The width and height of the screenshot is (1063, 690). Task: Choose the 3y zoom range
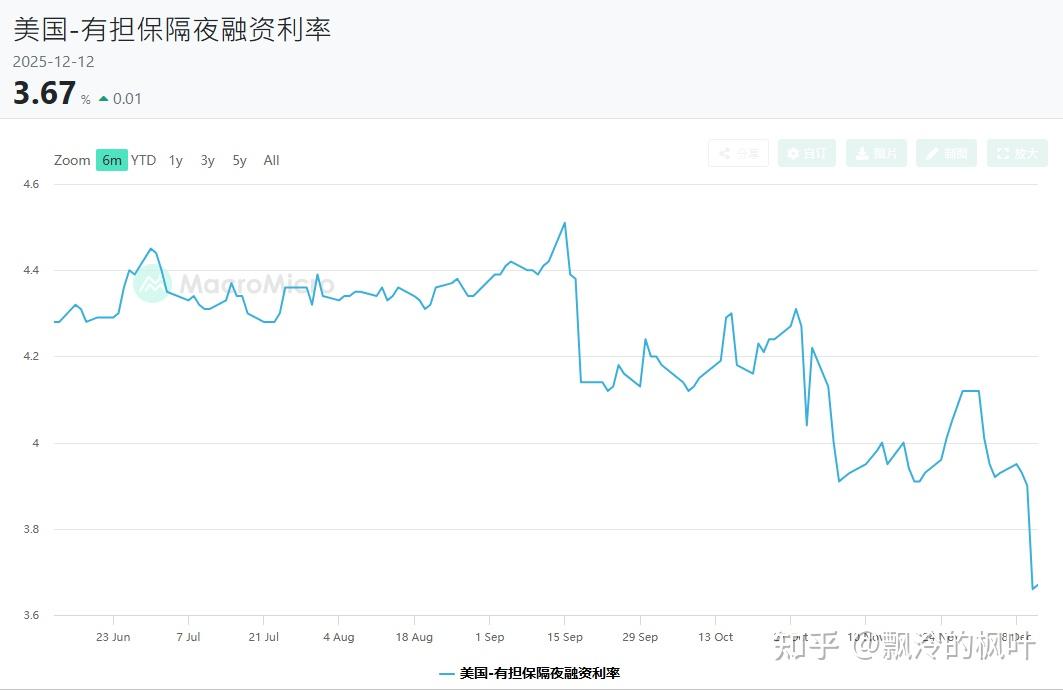(207, 160)
